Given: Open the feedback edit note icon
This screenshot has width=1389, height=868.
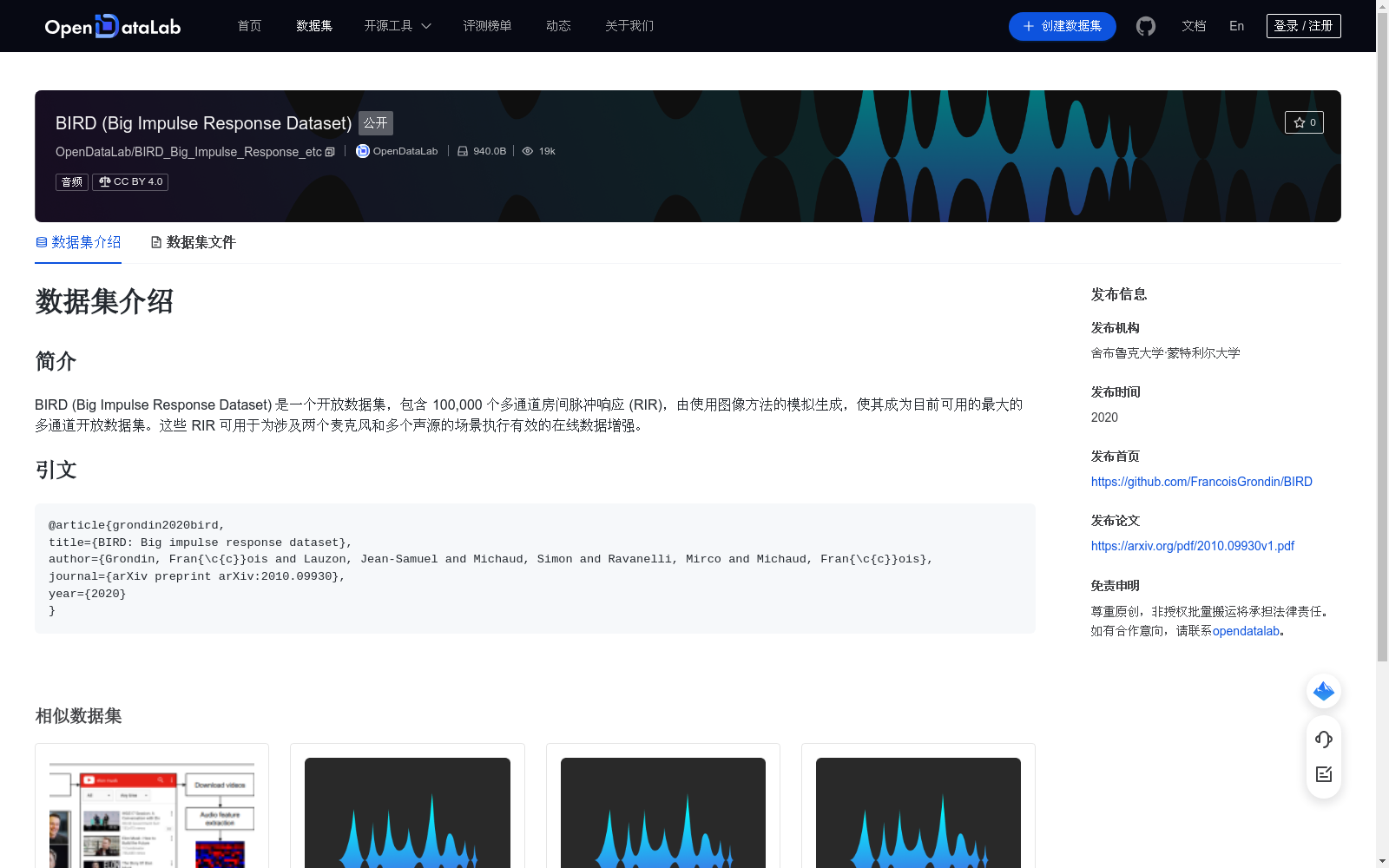Looking at the screenshot, I should (x=1324, y=774).
